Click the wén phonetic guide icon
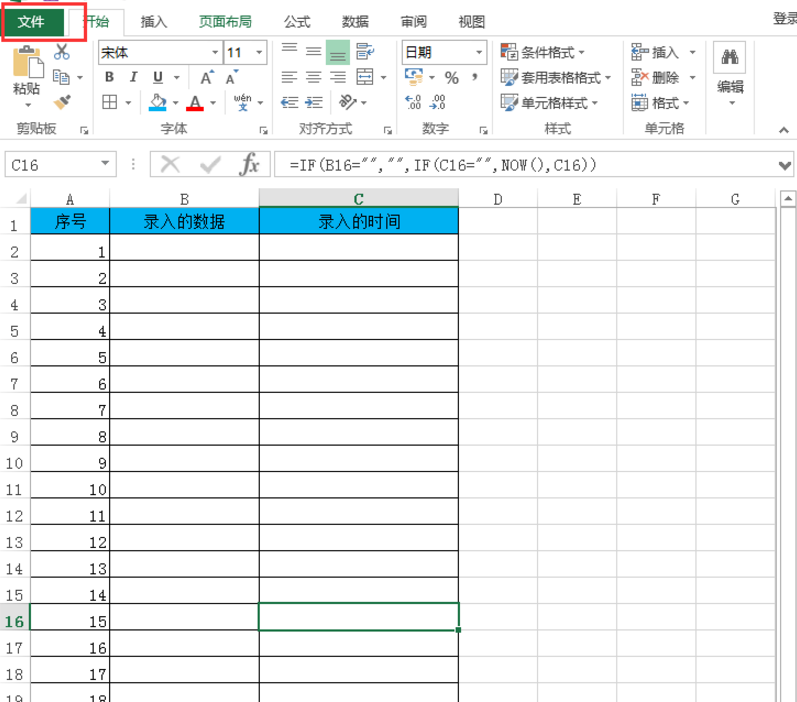 tap(242, 102)
